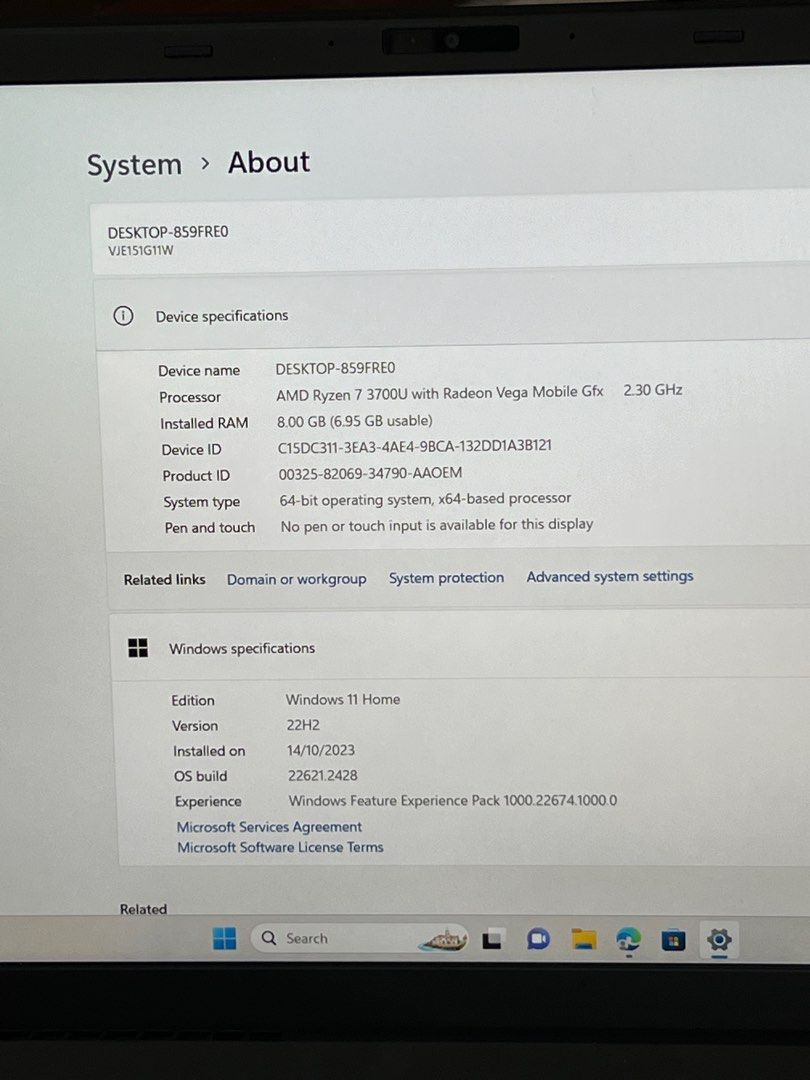Viewport: 810px width, 1080px height.
Task: Click the 64-bit operating system text
Action: click(x=425, y=499)
